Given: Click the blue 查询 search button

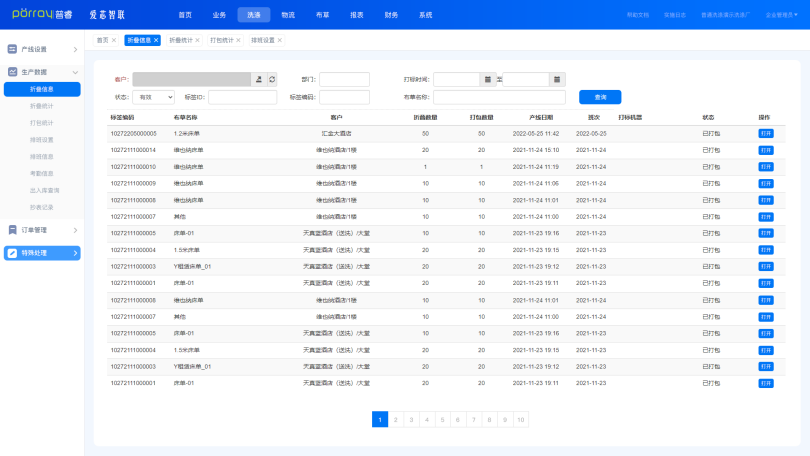Looking at the screenshot, I should (600, 97).
